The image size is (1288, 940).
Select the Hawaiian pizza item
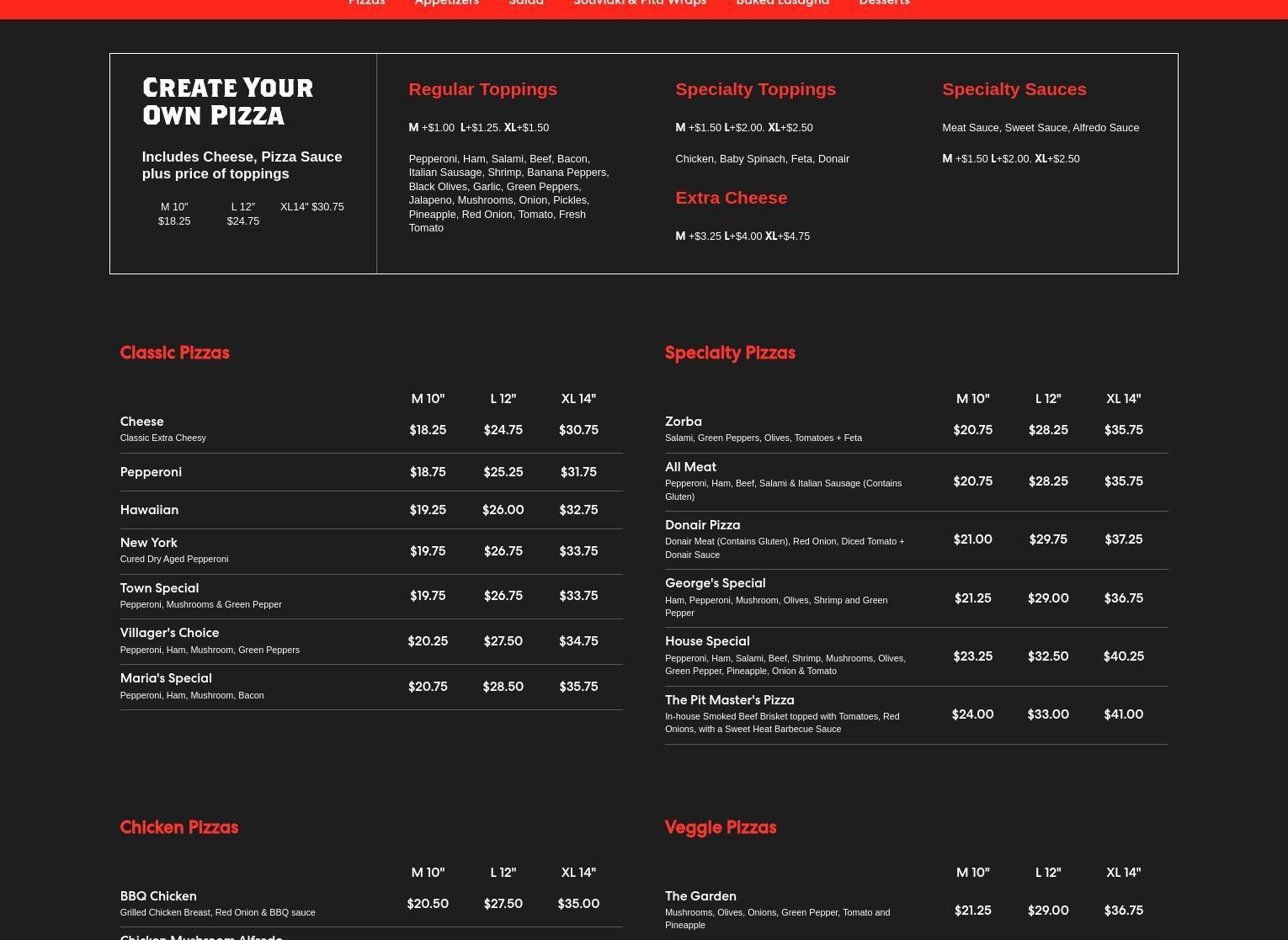pyautogui.click(x=149, y=510)
